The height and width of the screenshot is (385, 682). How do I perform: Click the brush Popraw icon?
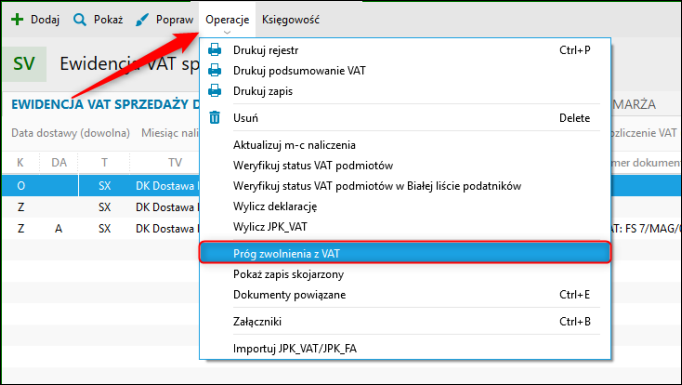142,20
